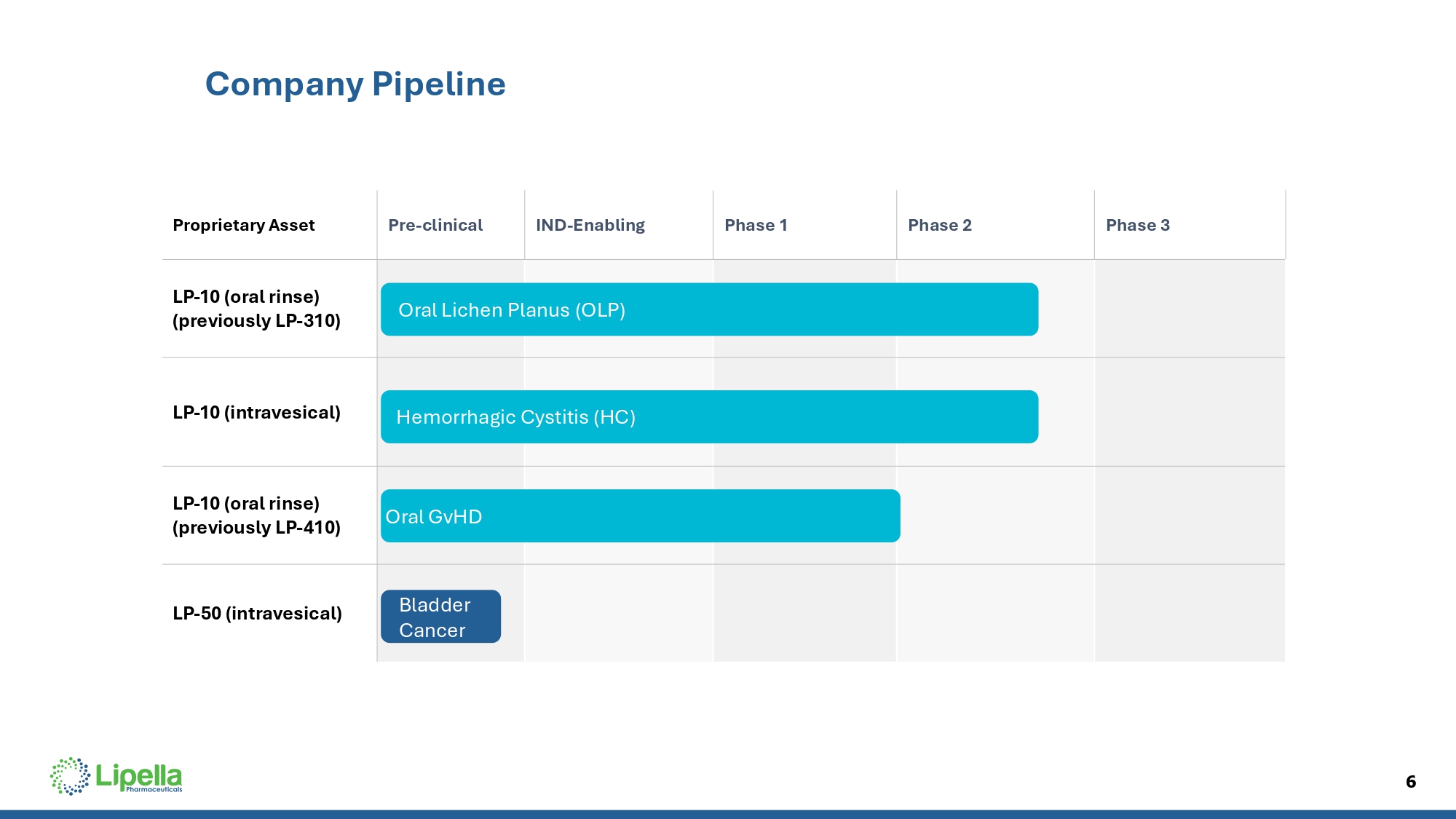
Task: Click empty Phase 3 cell in OLP row
Action: point(1190,309)
